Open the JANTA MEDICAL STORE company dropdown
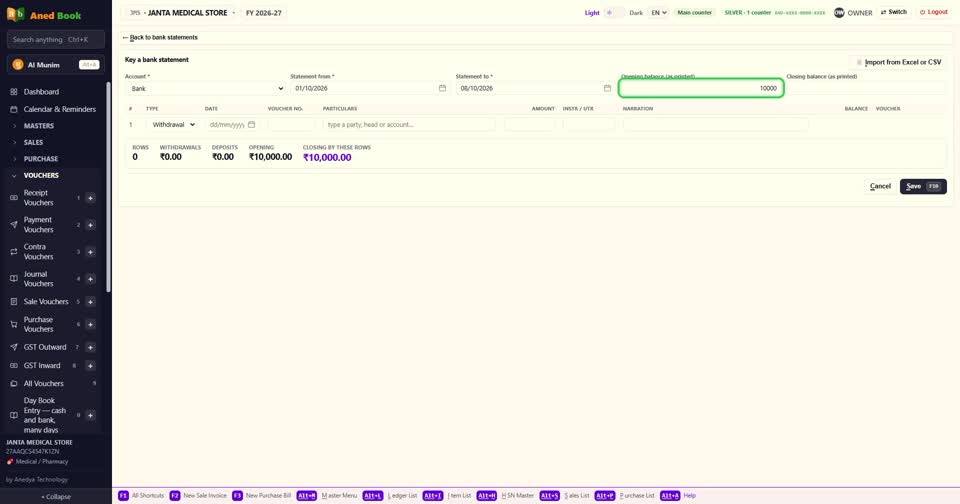This screenshot has height=504, width=960. (x=178, y=13)
